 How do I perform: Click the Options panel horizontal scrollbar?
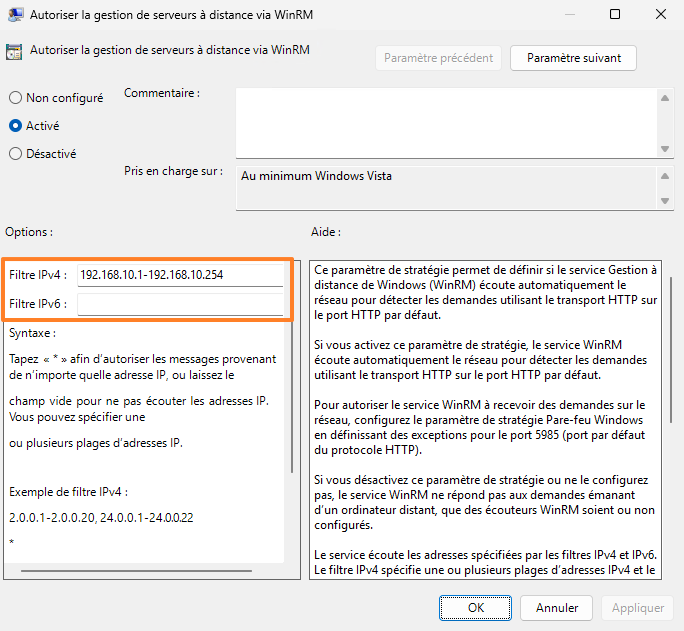[x=136, y=570]
